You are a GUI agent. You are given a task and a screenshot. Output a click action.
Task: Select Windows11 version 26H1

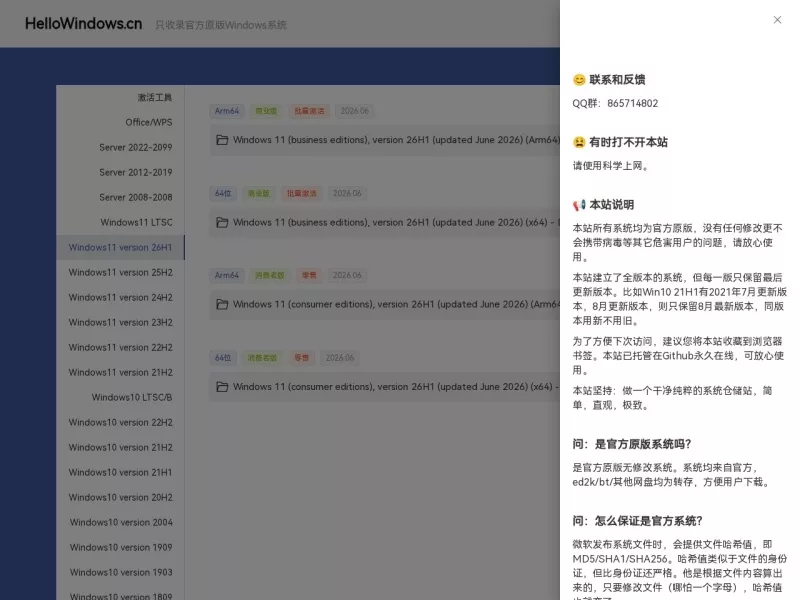120,247
